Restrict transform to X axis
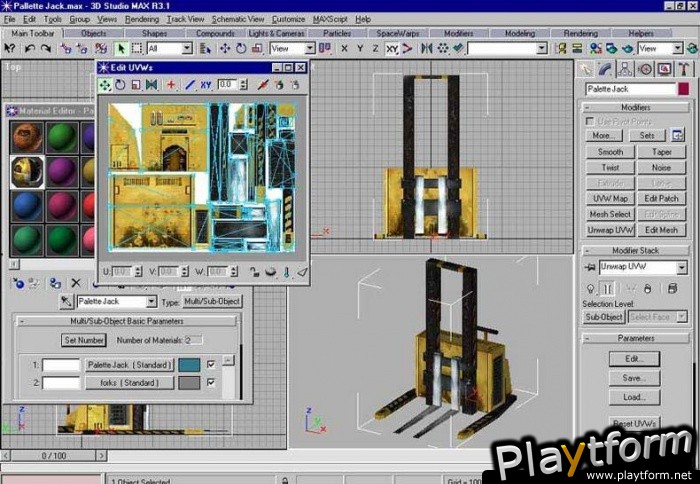 coord(344,48)
